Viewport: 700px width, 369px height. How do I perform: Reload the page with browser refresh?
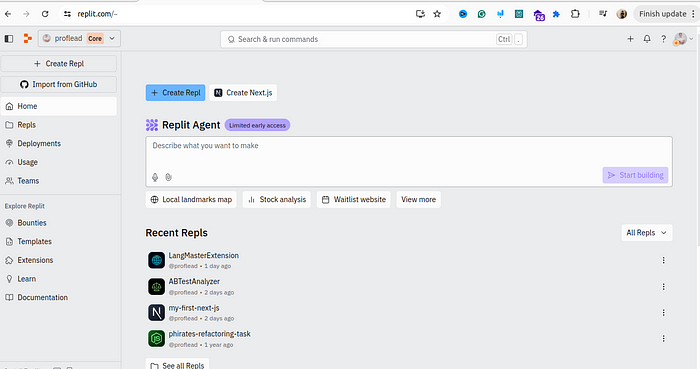(x=45, y=14)
